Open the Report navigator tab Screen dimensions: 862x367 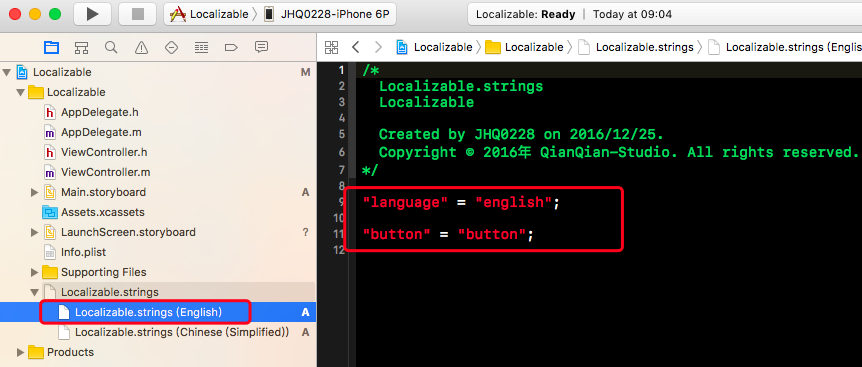pyautogui.click(x=261, y=48)
